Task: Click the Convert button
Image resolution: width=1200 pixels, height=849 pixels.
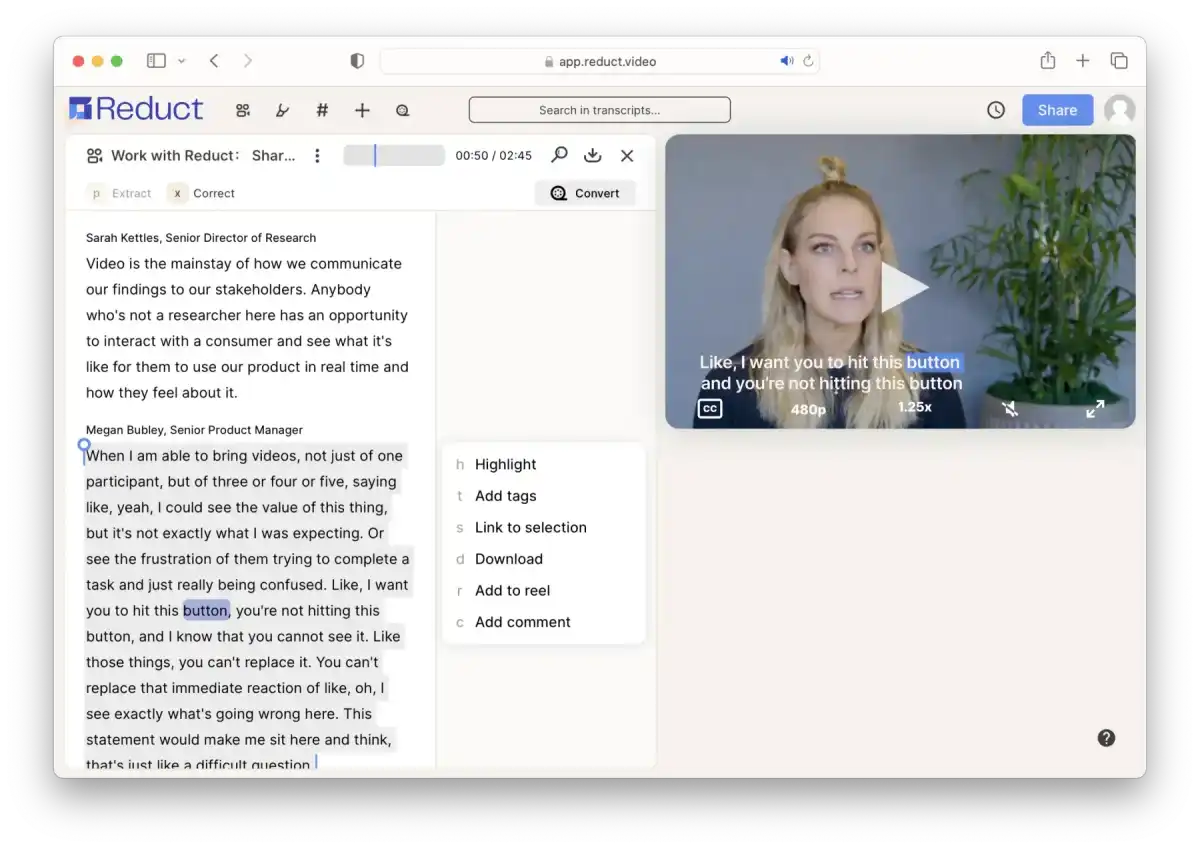Action: pos(585,193)
